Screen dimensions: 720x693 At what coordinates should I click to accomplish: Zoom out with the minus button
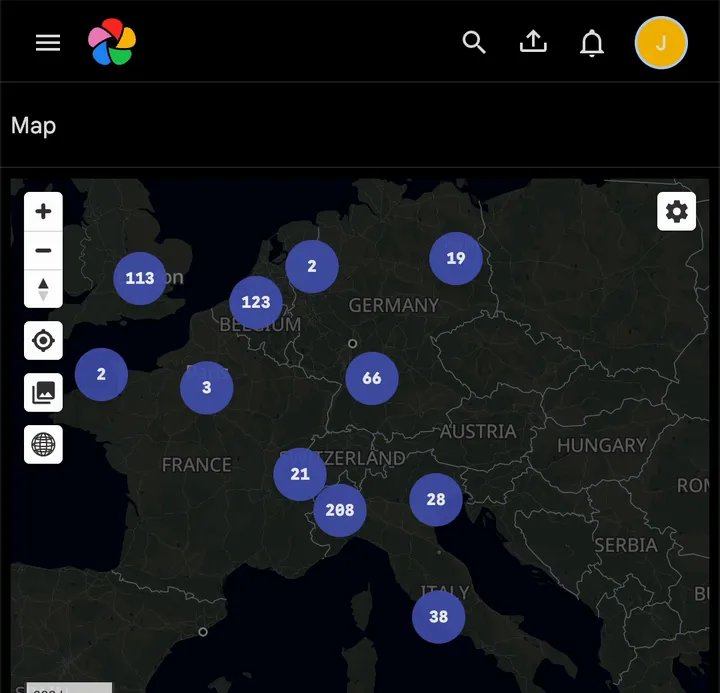click(43, 250)
